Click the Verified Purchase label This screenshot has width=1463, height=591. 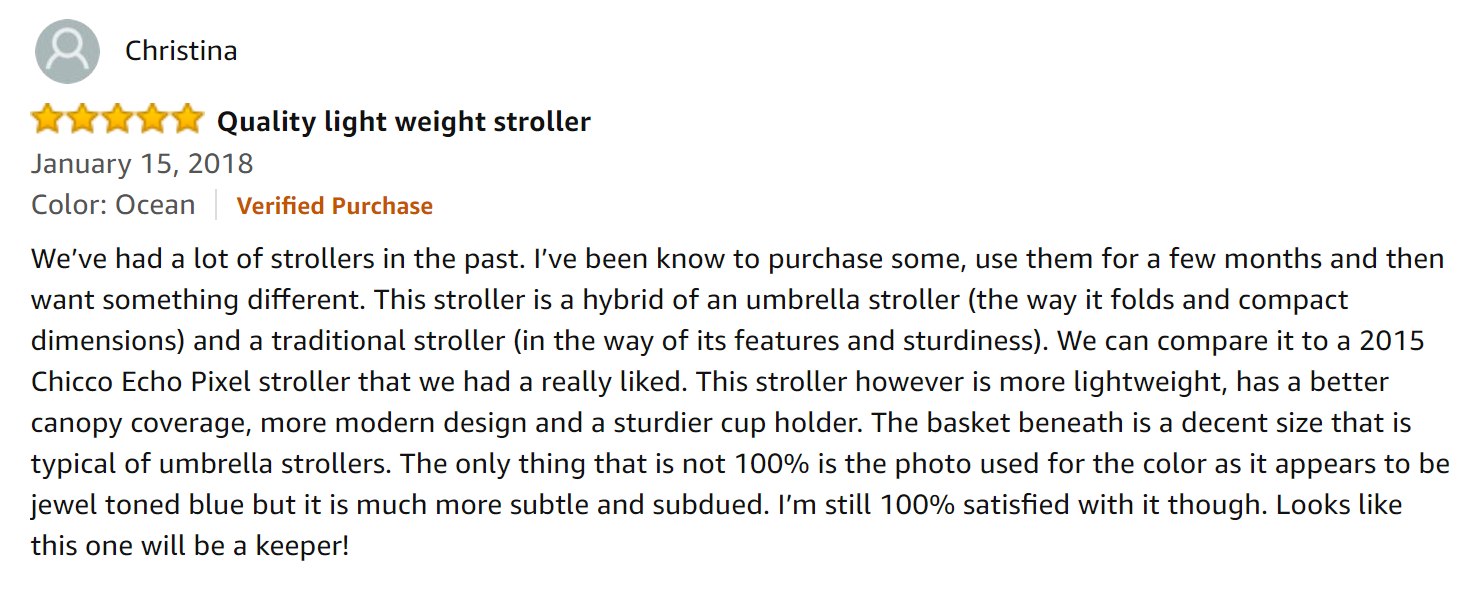pyautogui.click(x=334, y=206)
